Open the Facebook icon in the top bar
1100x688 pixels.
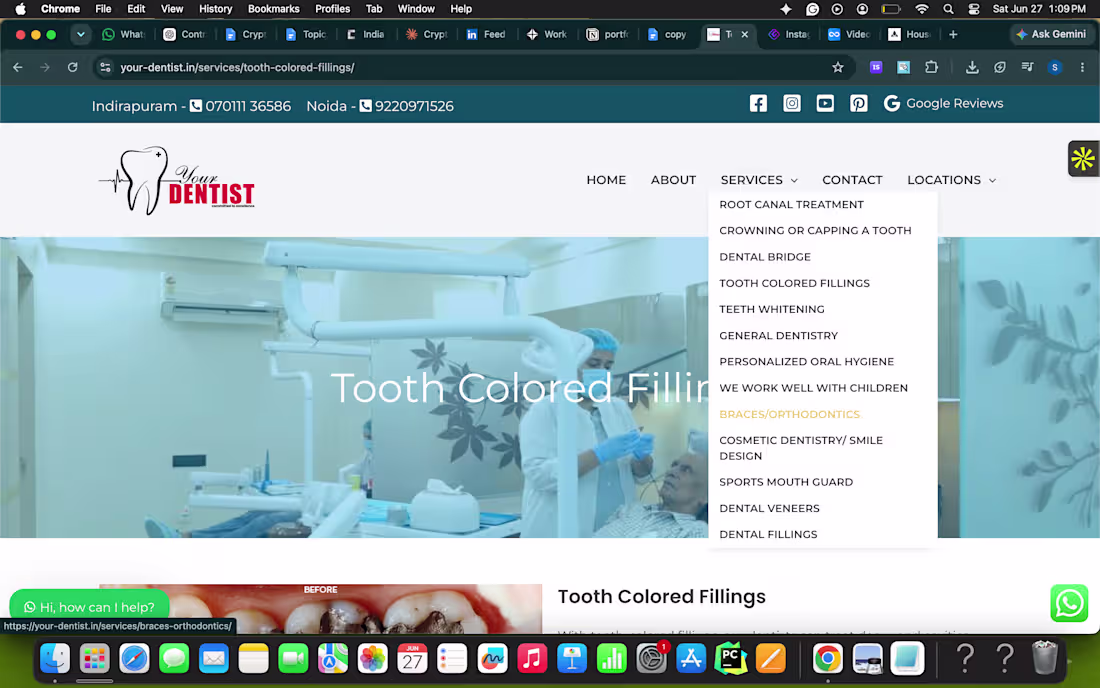coord(758,103)
